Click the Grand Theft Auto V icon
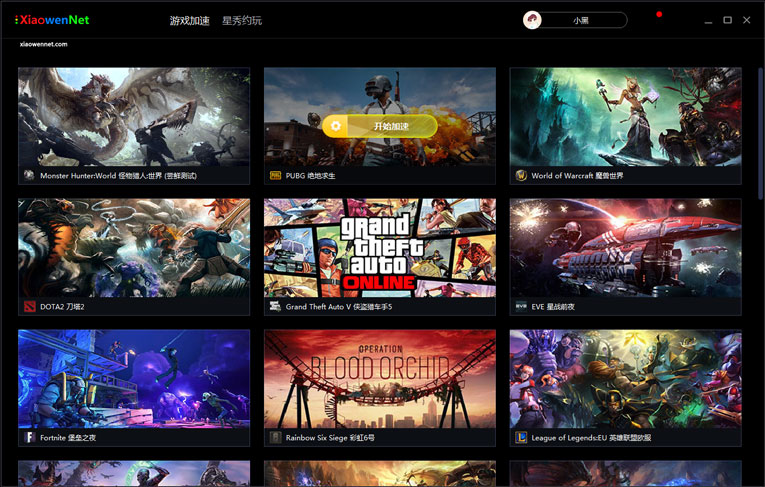This screenshot has height=487, width=765. pos(276,306)
